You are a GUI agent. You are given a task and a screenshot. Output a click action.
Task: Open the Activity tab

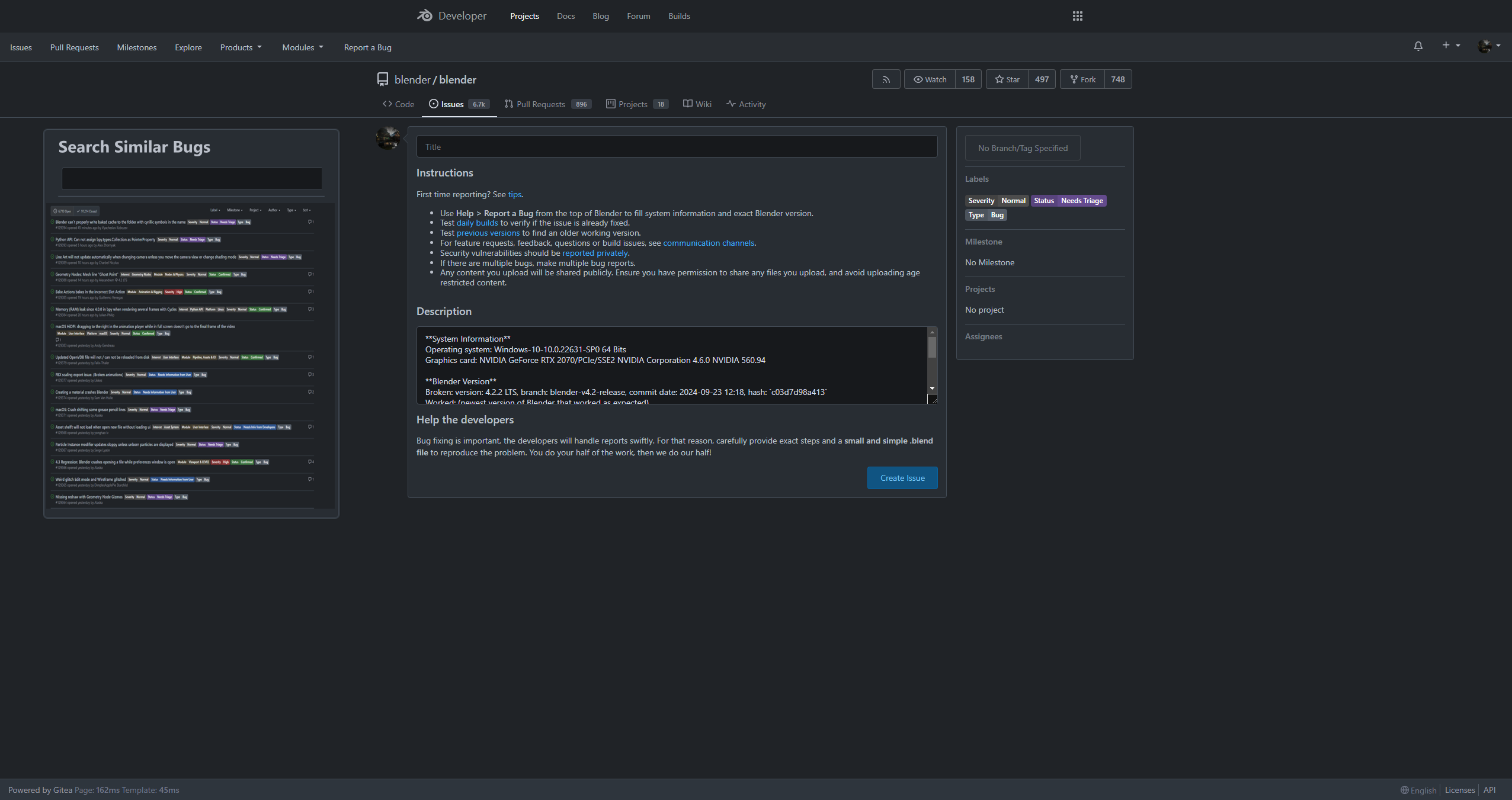(746, 104)
